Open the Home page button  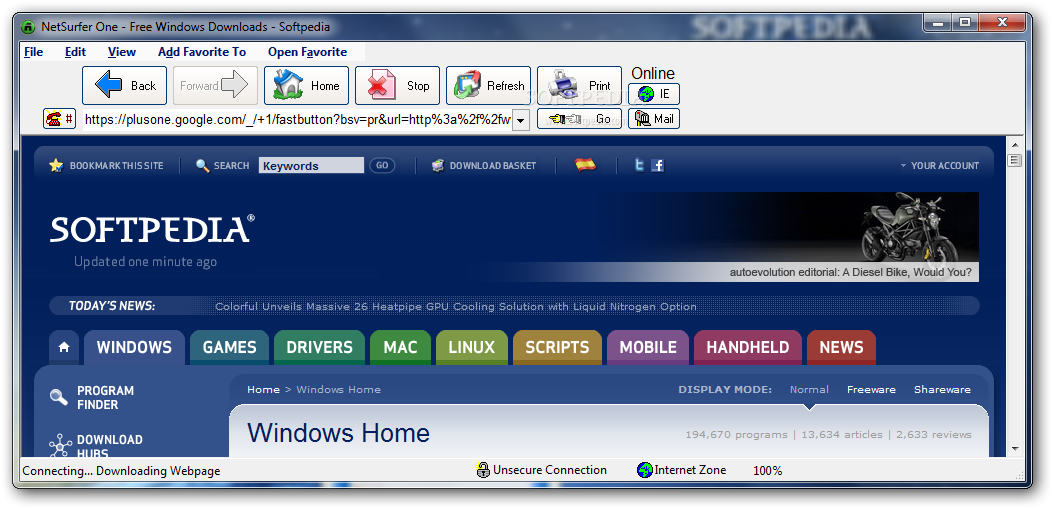tap(306, 85)
